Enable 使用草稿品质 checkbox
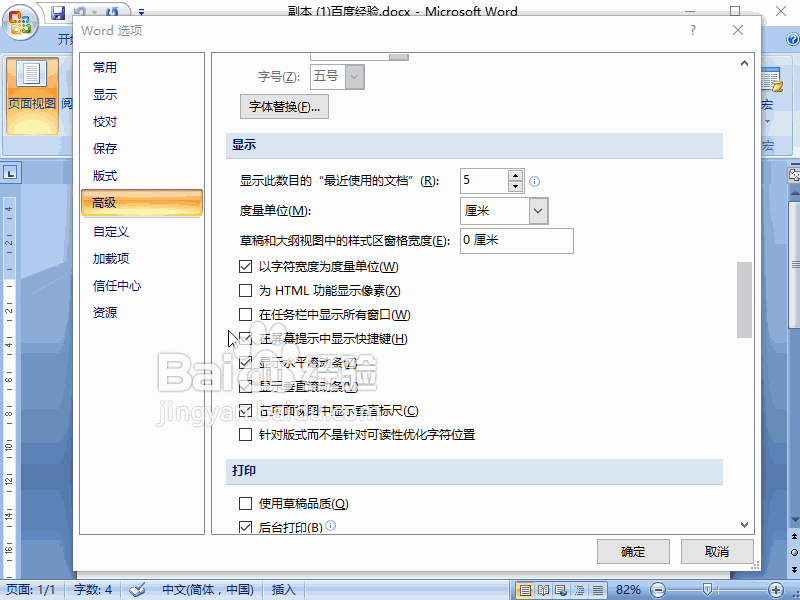 click(x=245, y=504)
